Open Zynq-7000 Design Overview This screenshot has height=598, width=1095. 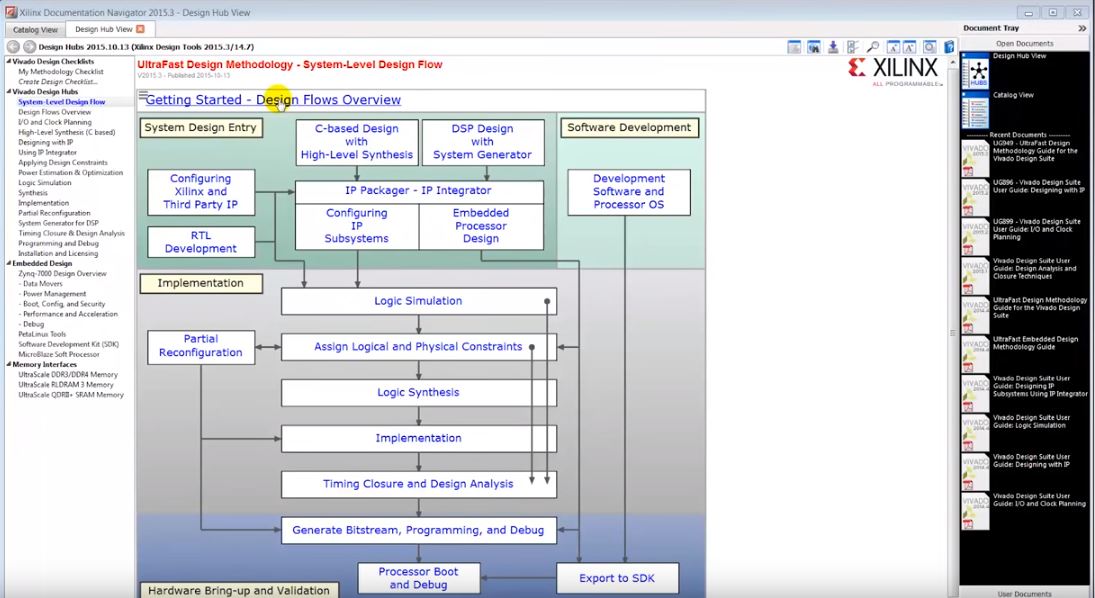pos(62,274)
